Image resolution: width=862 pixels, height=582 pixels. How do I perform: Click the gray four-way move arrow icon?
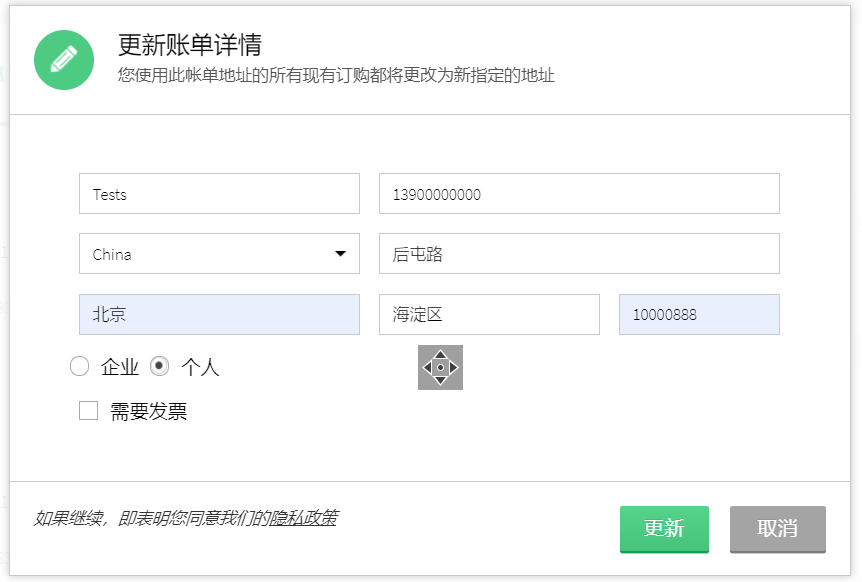(440, 367)
